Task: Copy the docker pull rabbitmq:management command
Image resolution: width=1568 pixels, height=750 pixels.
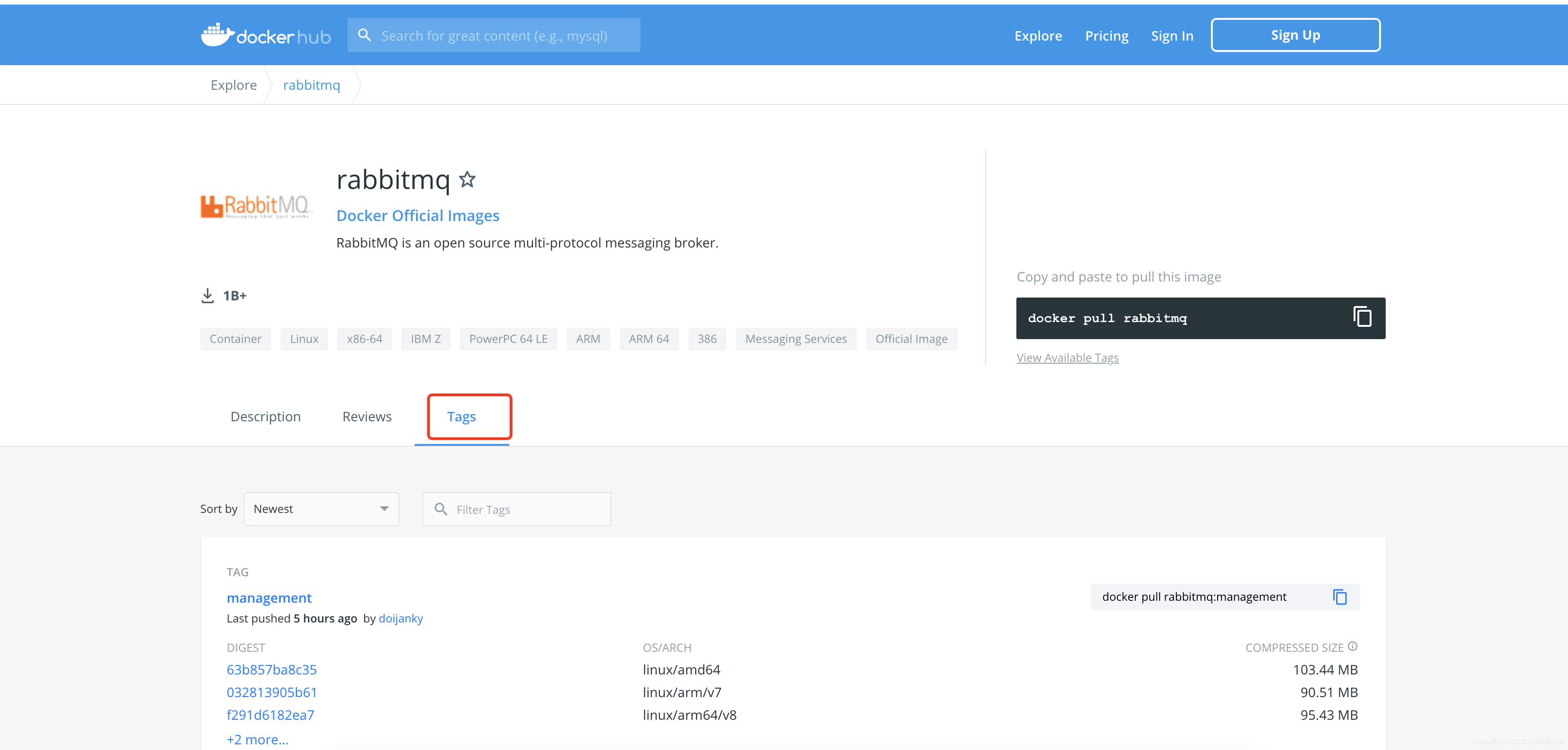Action: (x=1340, y=597)
